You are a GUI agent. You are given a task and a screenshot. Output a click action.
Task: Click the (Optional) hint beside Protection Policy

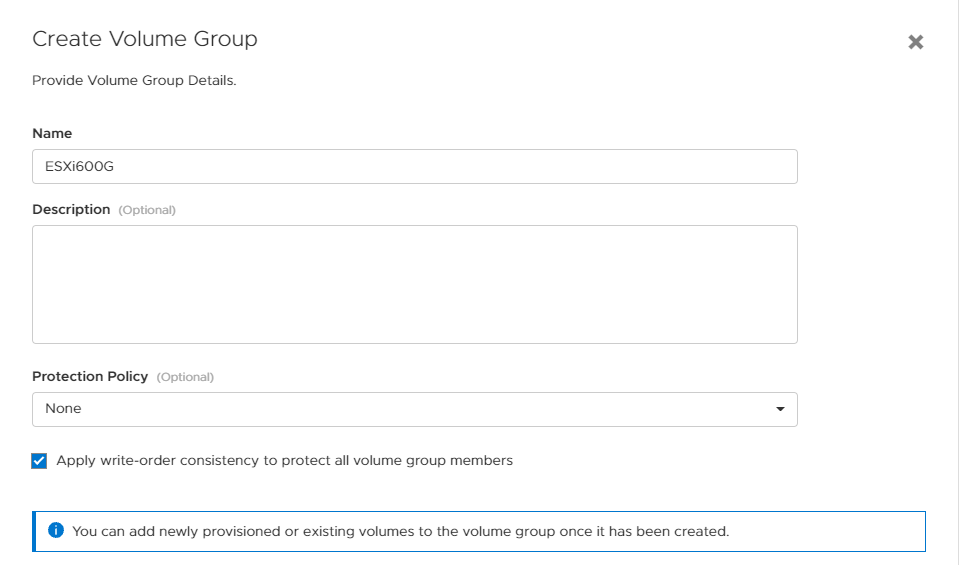tap(185, 377)
